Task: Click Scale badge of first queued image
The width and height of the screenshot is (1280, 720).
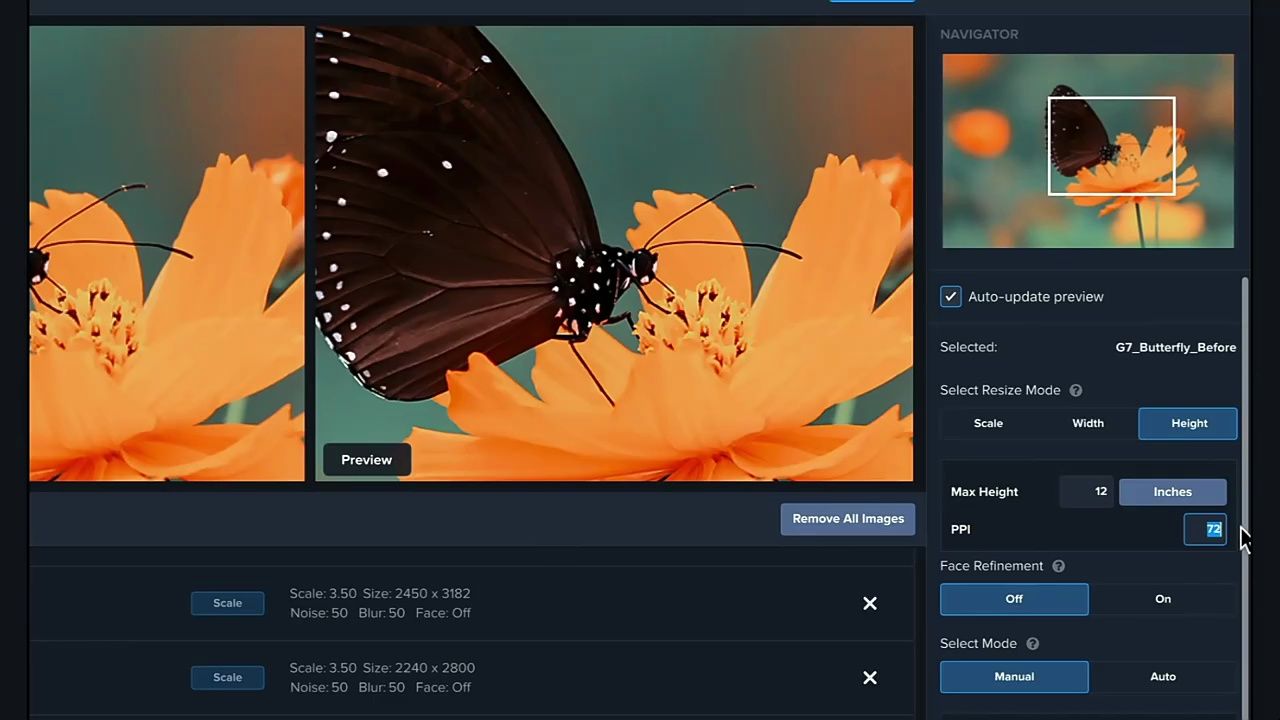Action: pos(228,603)
